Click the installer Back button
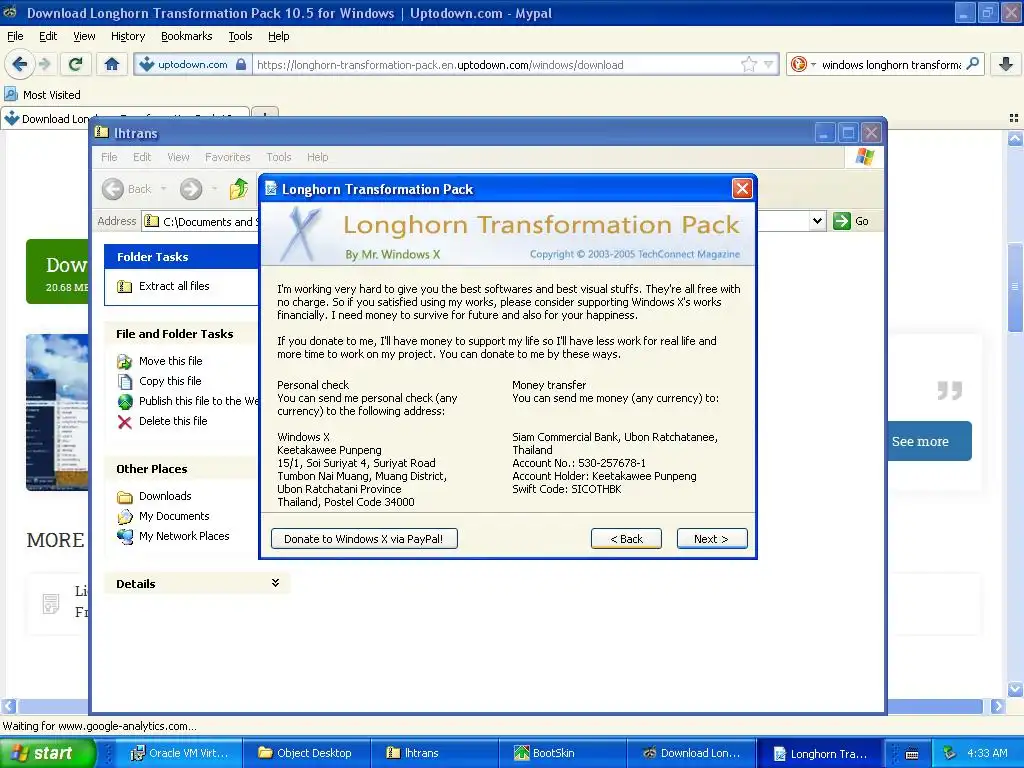 coord(626,539)
